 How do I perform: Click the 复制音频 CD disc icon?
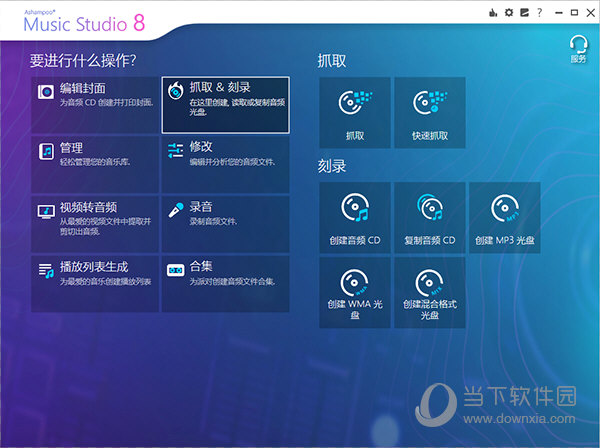430,207
